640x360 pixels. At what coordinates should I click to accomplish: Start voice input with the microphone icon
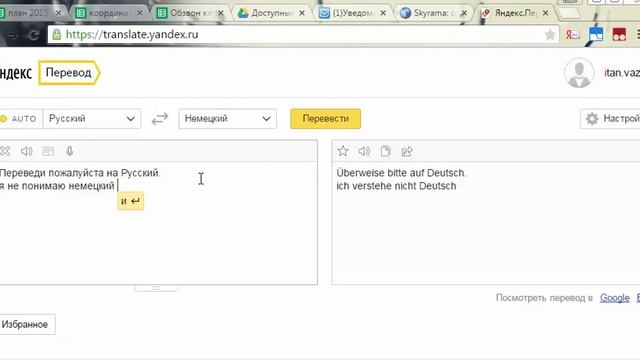70,151
